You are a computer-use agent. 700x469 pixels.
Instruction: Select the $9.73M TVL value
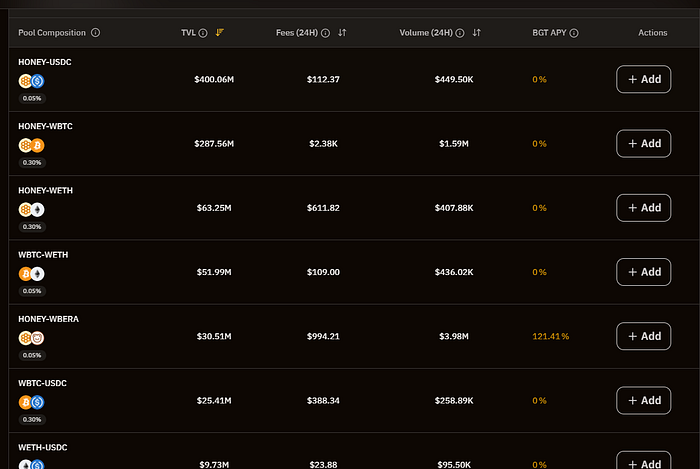pos(214,465)
